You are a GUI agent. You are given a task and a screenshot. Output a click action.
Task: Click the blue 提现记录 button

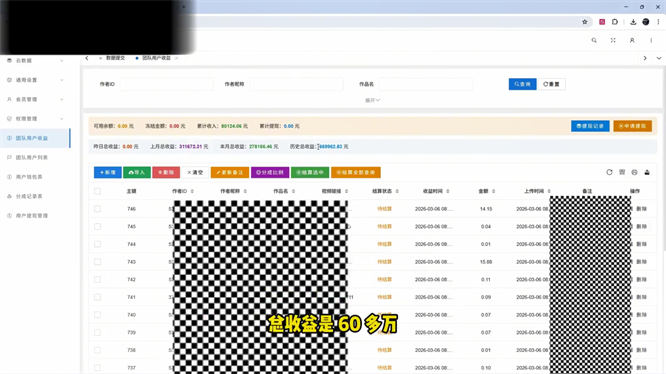(590, 126)
